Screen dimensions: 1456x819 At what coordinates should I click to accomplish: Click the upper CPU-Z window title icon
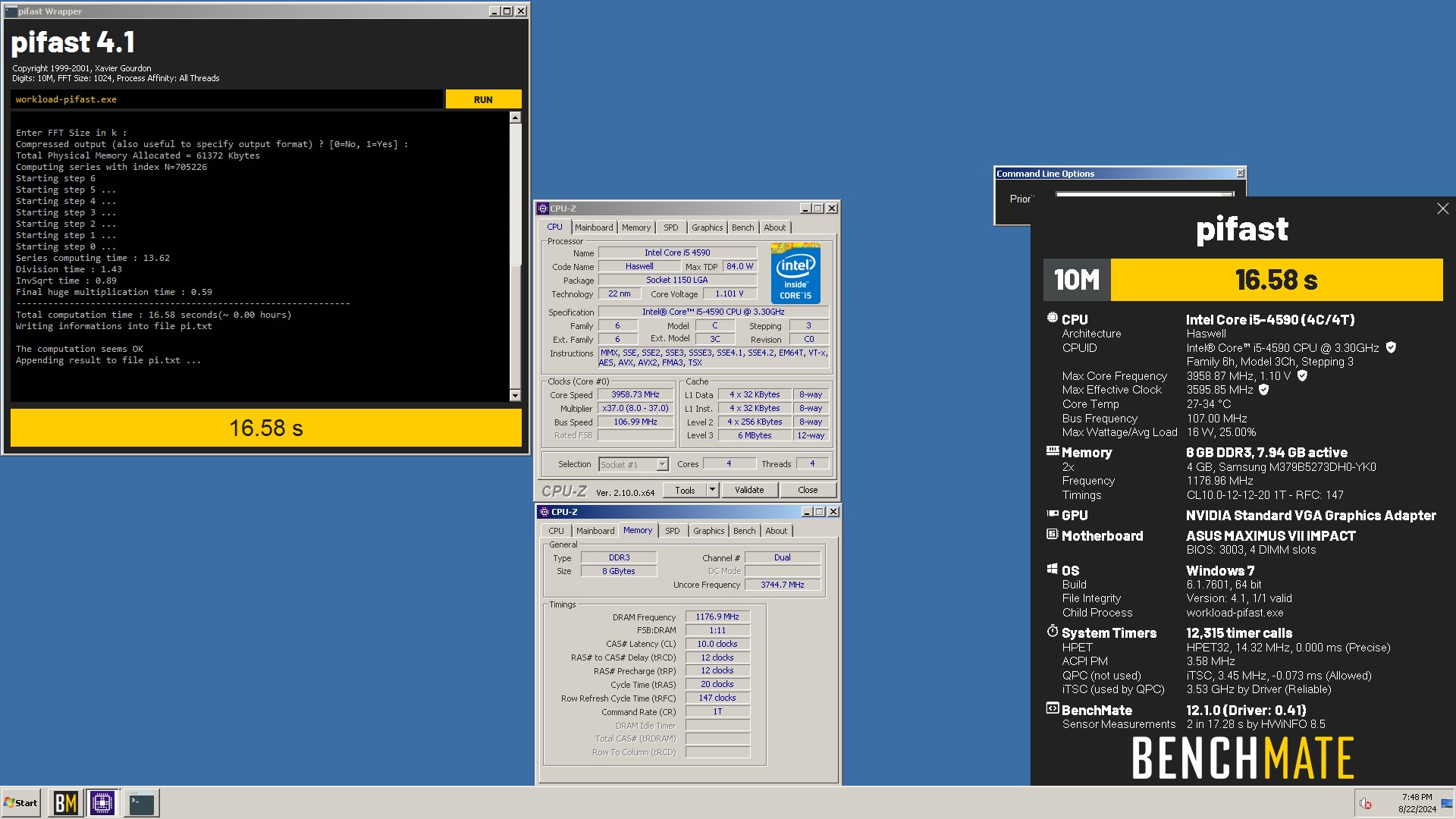(x=543, y=209)
